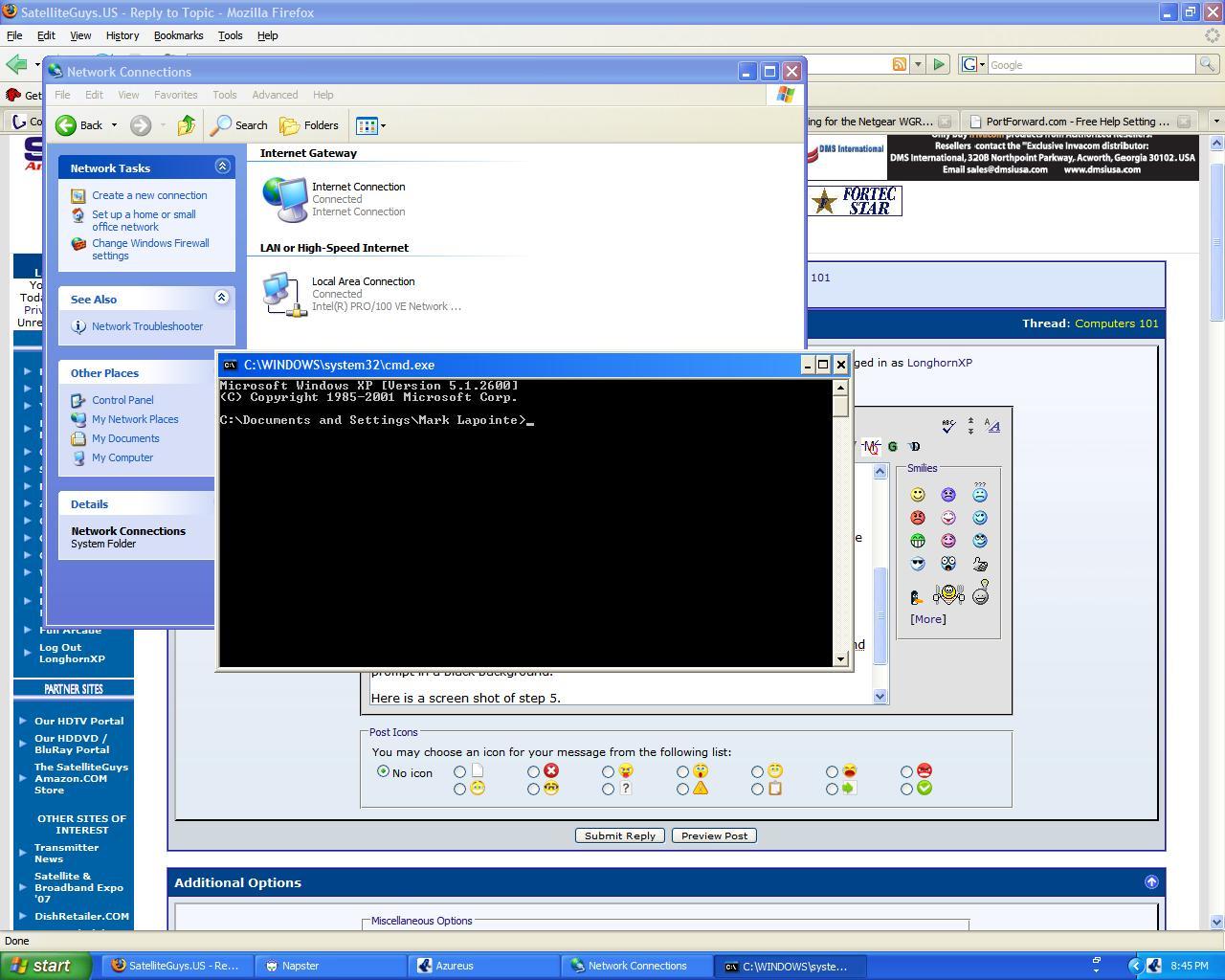The width and height of the screenshot is (1225, 980).
Task: Open the Views dropdown in Network Connections toolbar
Action: coord(383,125)
